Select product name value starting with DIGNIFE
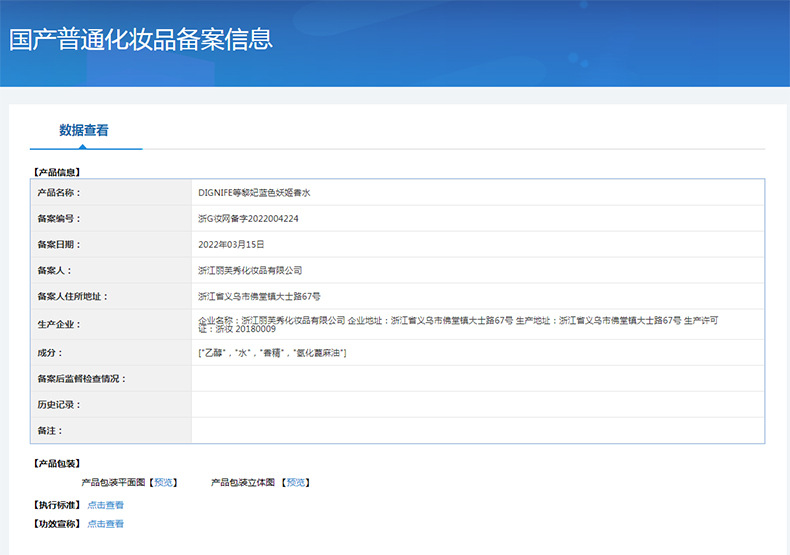This screenshot has width=790, height=555. click(x=254, y=192)
